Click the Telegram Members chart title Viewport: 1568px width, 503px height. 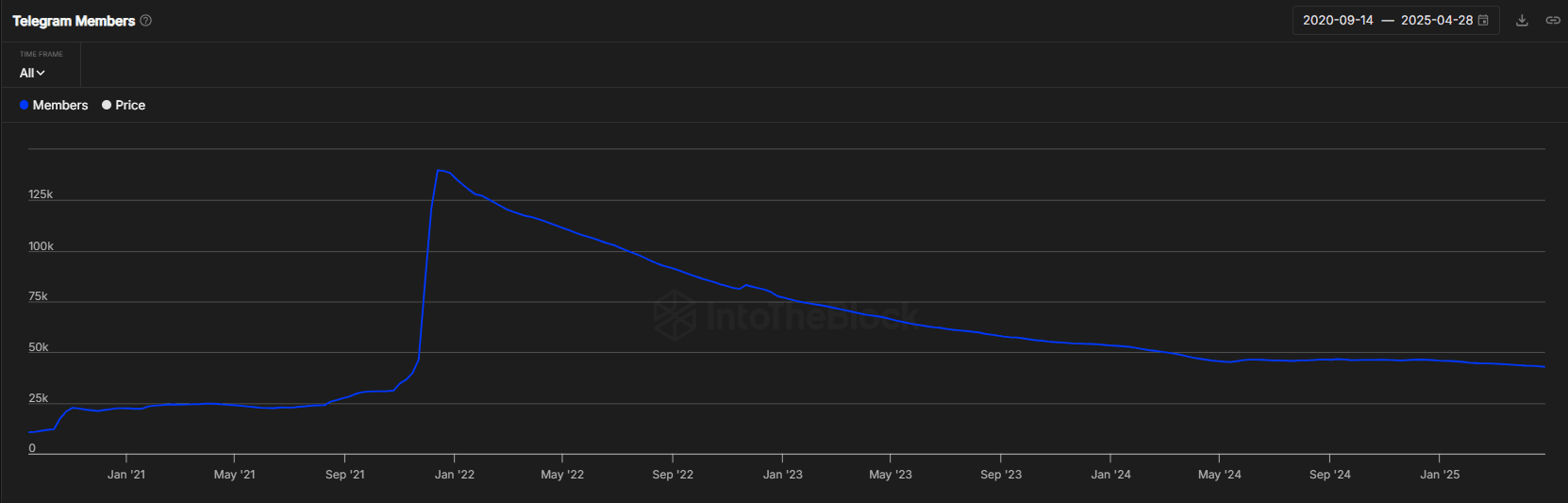74,21
